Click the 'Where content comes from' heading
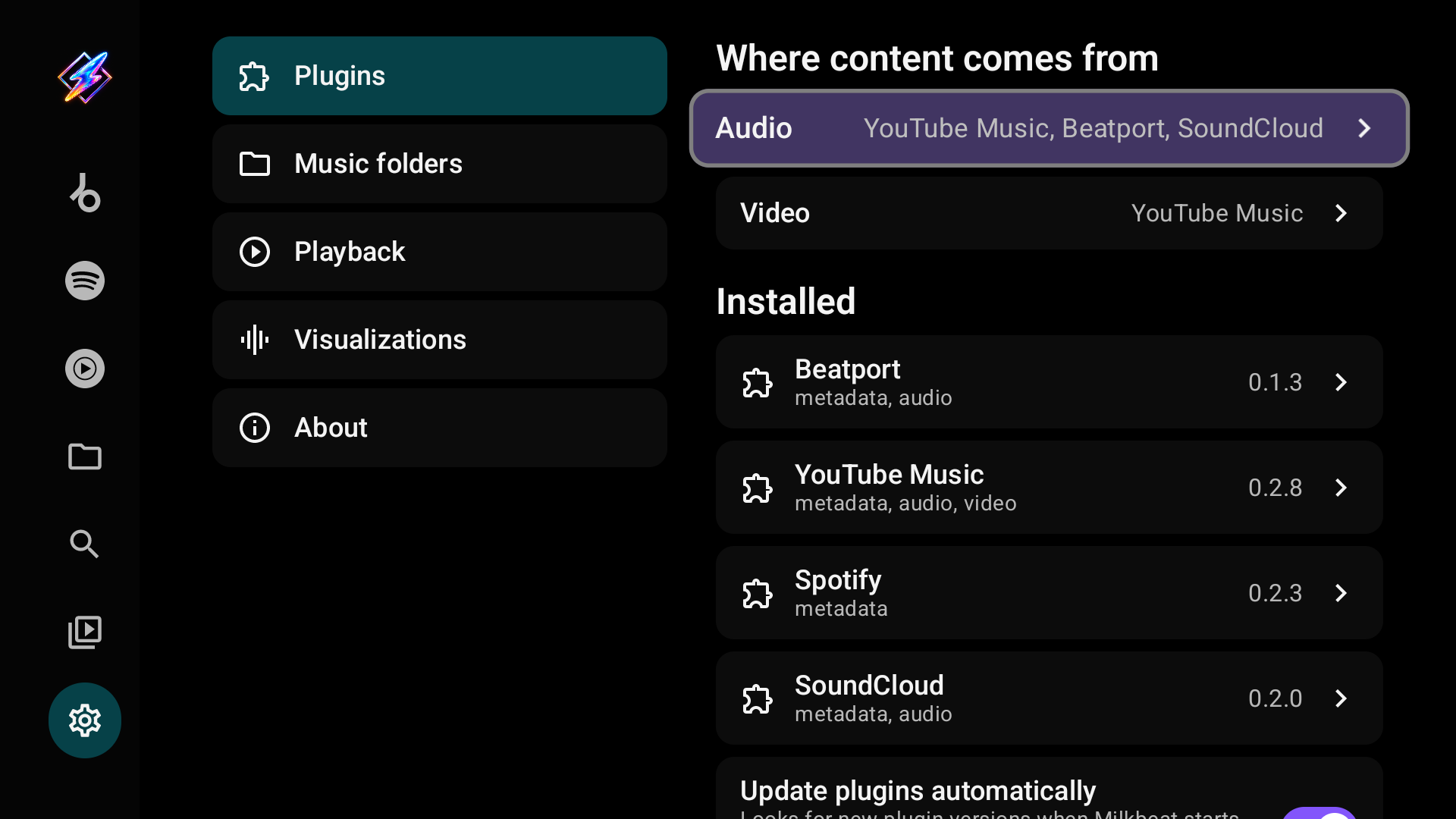 (x=937, y=58)
